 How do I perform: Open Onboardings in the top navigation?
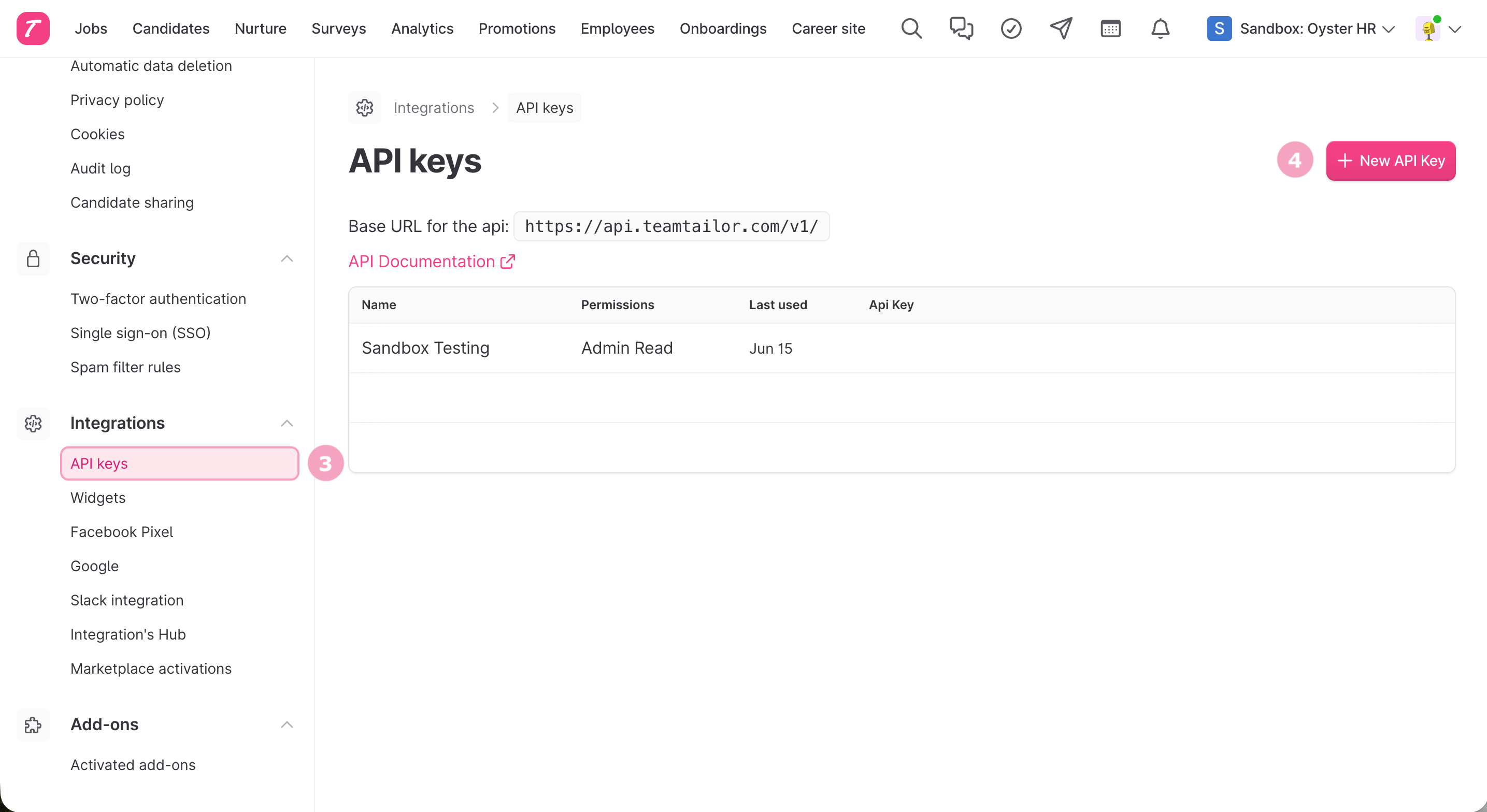pos(723,28)
